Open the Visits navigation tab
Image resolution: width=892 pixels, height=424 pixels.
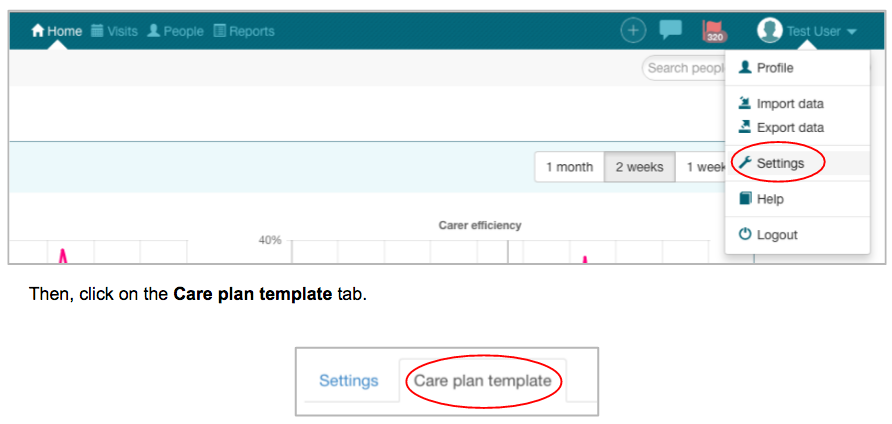[114, 31]
